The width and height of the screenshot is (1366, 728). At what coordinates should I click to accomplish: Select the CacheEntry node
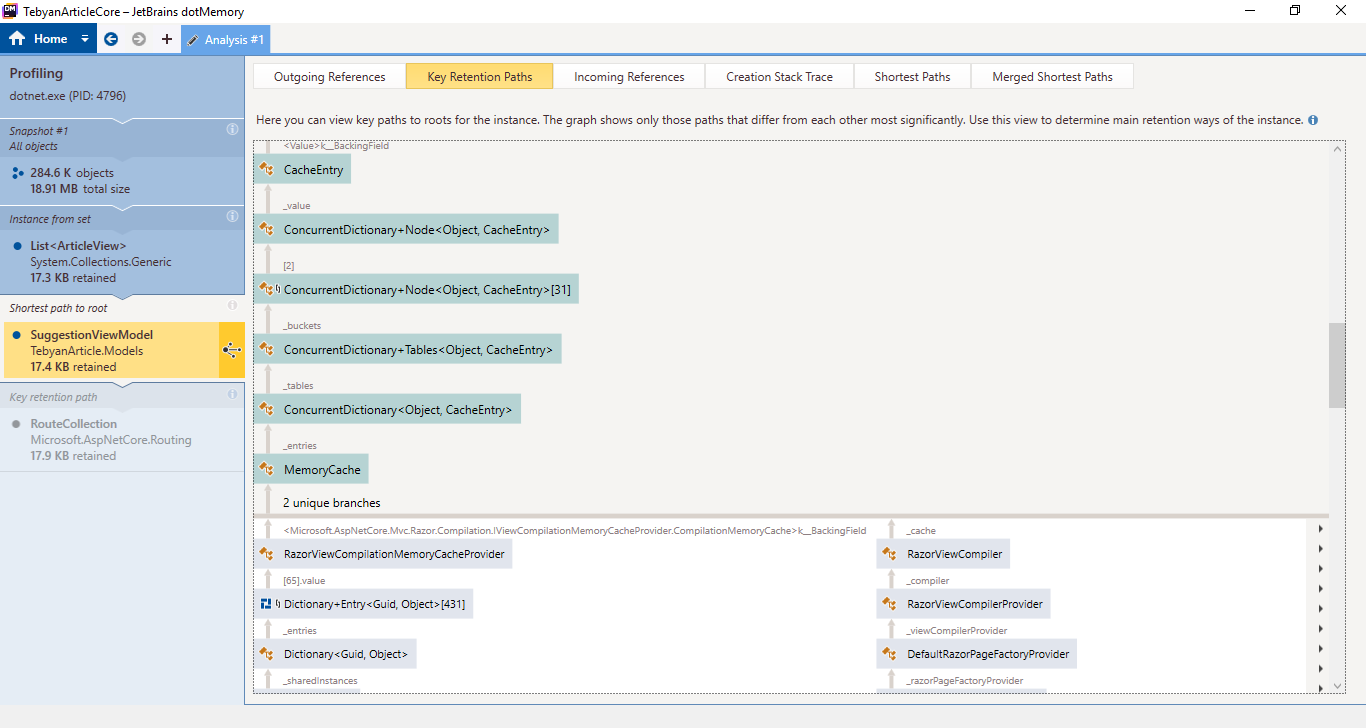[x=303, y=170]
